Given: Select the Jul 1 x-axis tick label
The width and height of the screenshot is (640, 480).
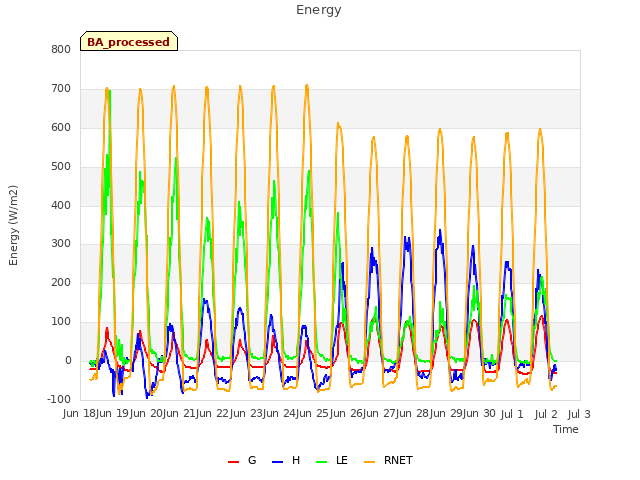Looking at the screenshot, I should pos(512,414).
